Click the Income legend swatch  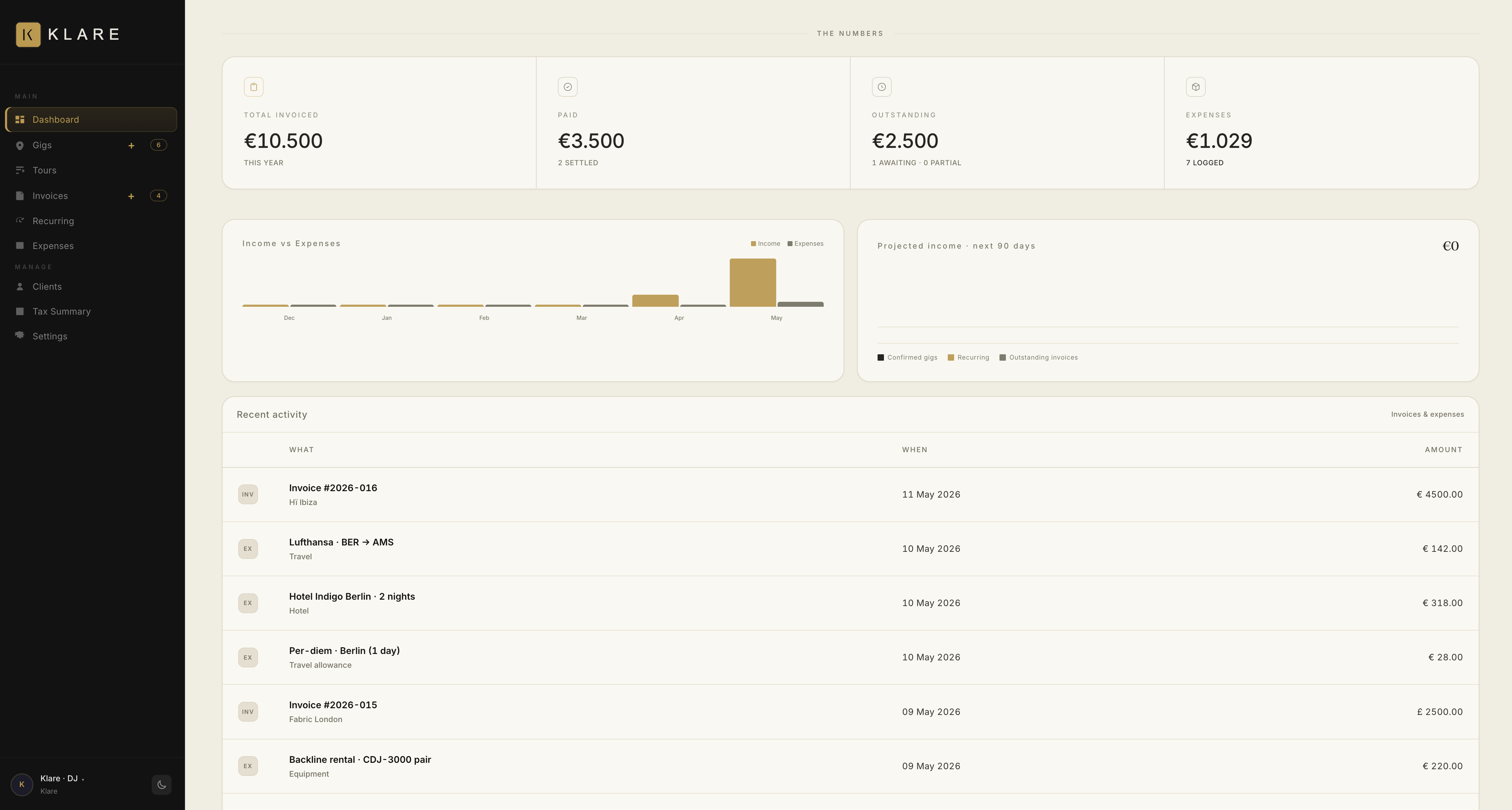pyautogui.click(x=754, y=244)
